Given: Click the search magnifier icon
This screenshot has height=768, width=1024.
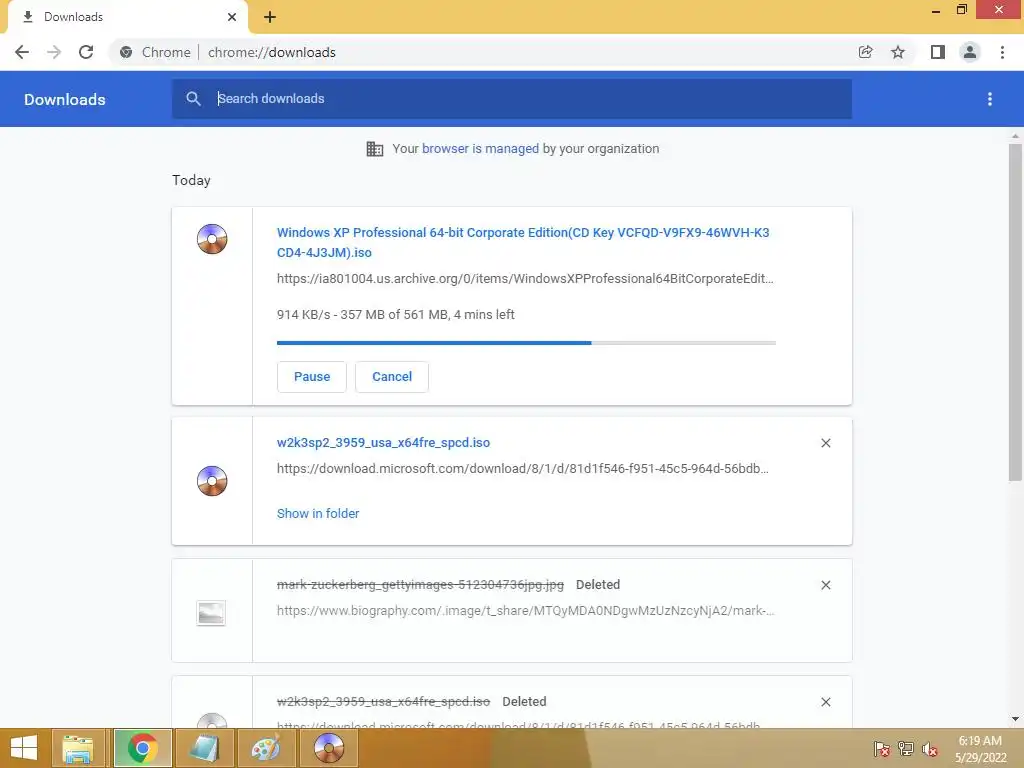Looking at the screenshot, I should click(x=193, y=99).
